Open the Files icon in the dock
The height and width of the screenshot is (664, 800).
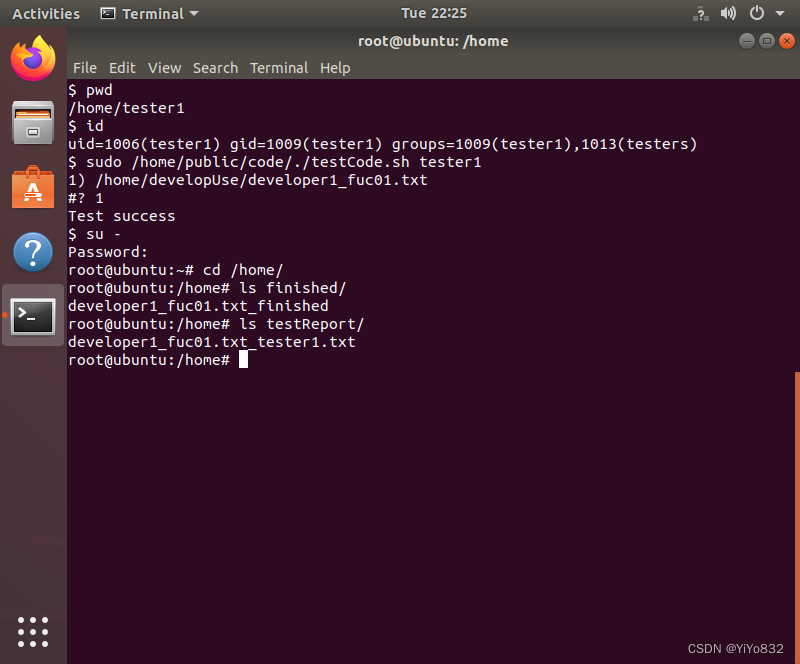click(33, 121)
